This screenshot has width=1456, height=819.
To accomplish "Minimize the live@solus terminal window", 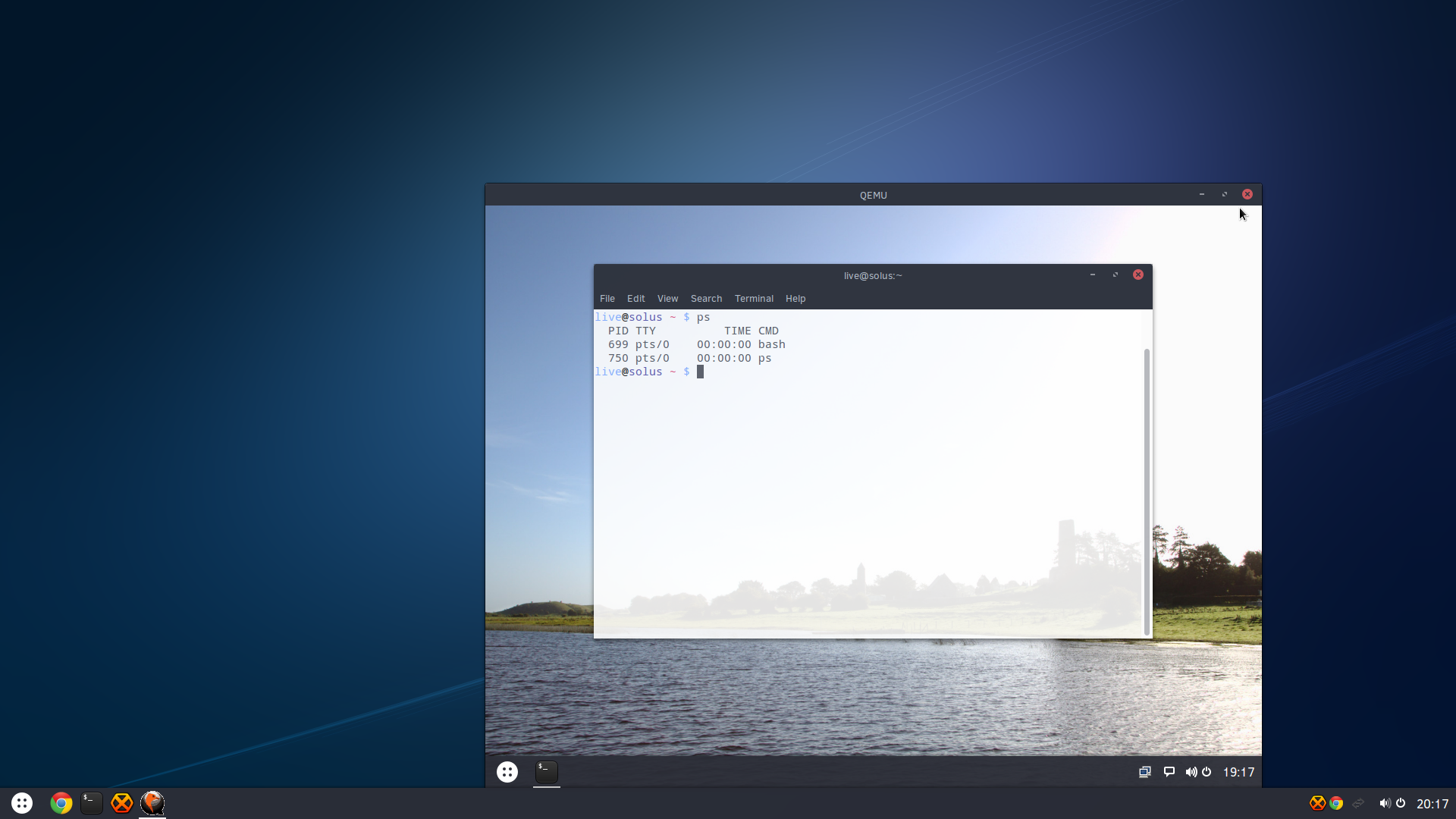I will coord(1093,275).
